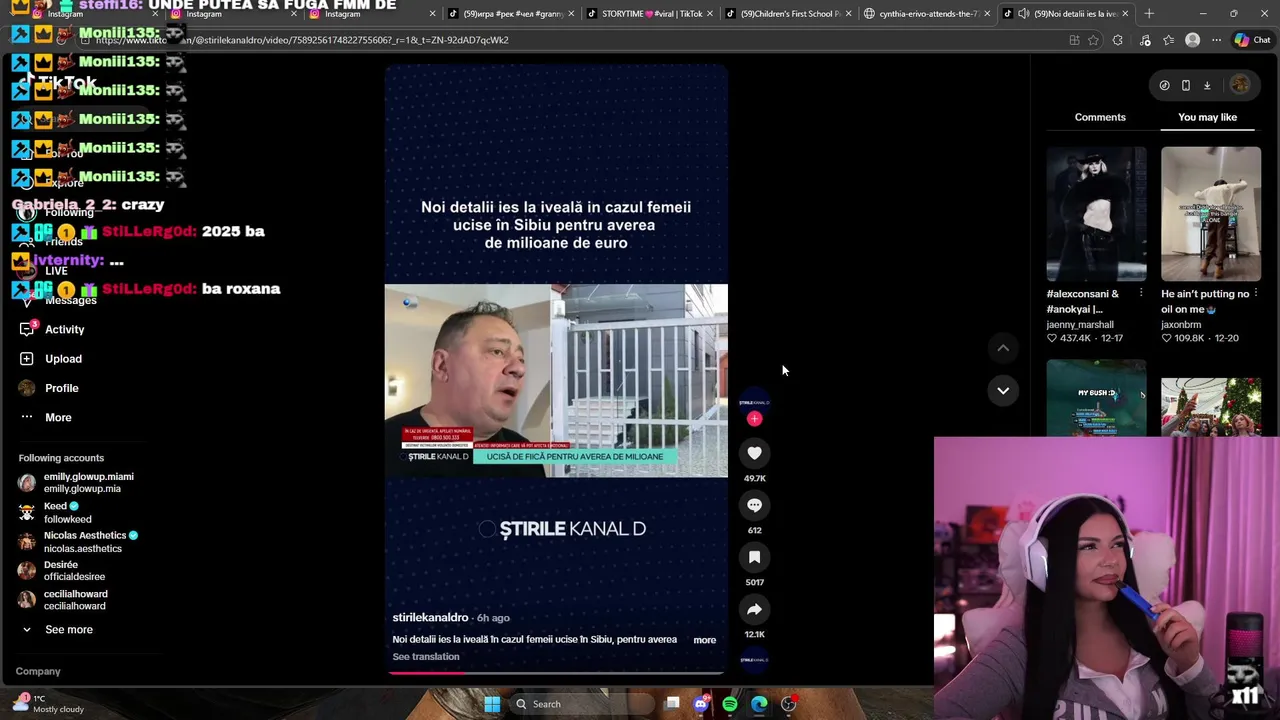Follow the creator with the red plus button
The width and height of the screenshot is (1280, 720).
tap(754, 419)
